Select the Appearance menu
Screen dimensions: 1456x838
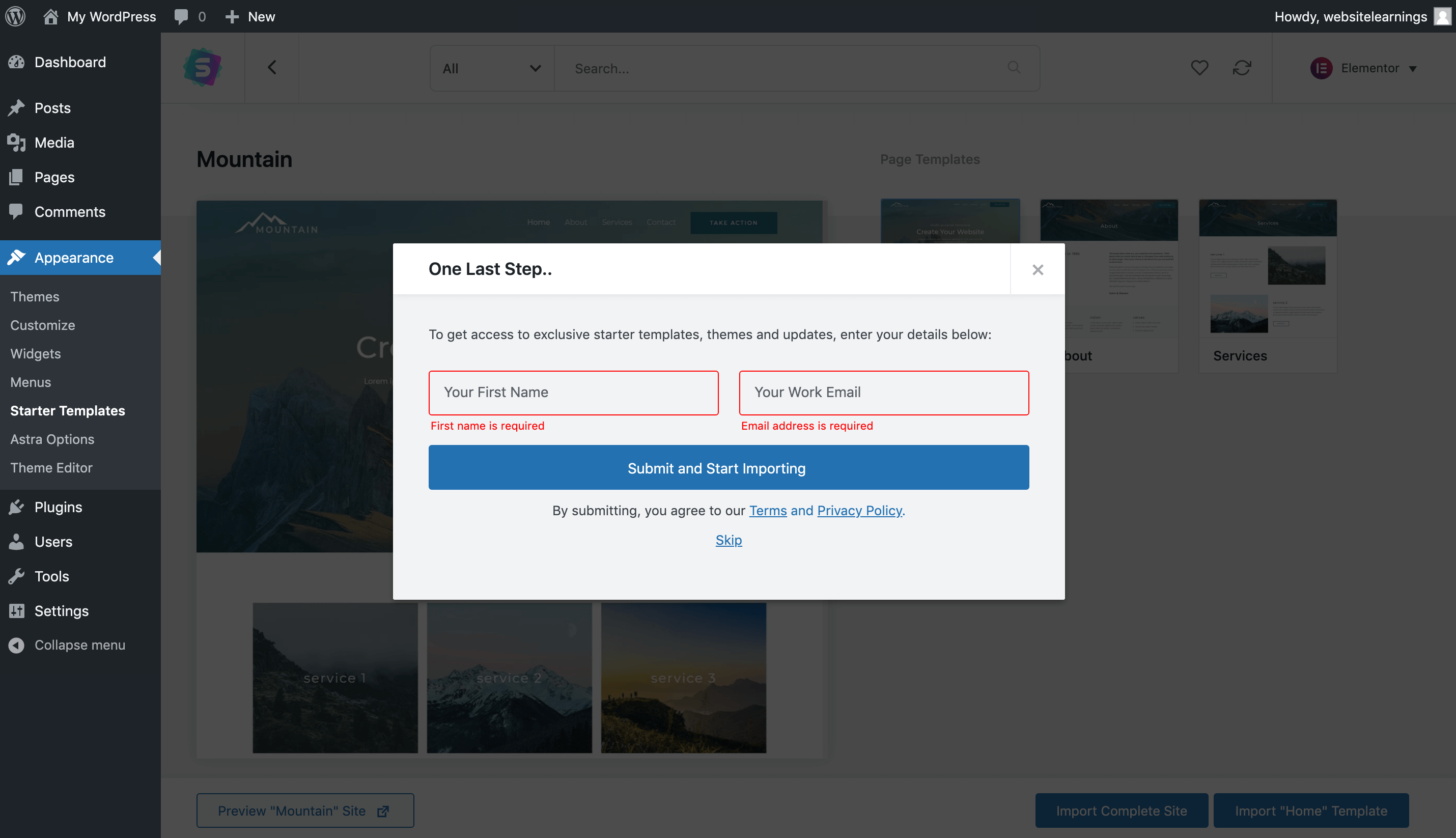point(80,257)
